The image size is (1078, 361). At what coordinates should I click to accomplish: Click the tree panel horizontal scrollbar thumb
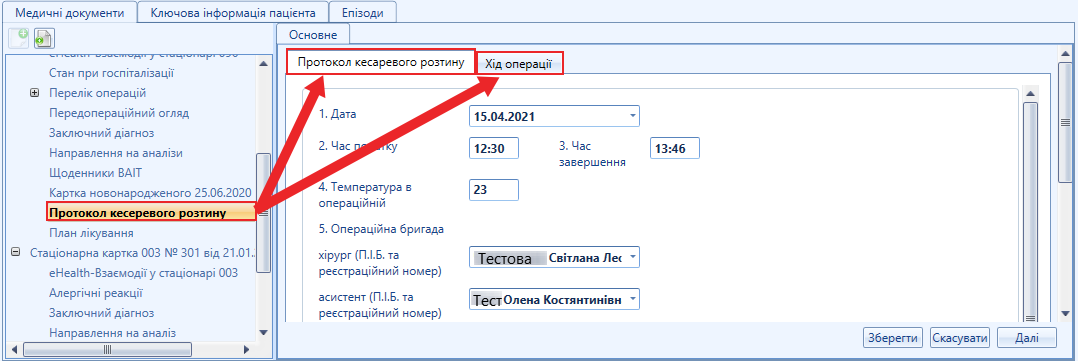(106, 349)
